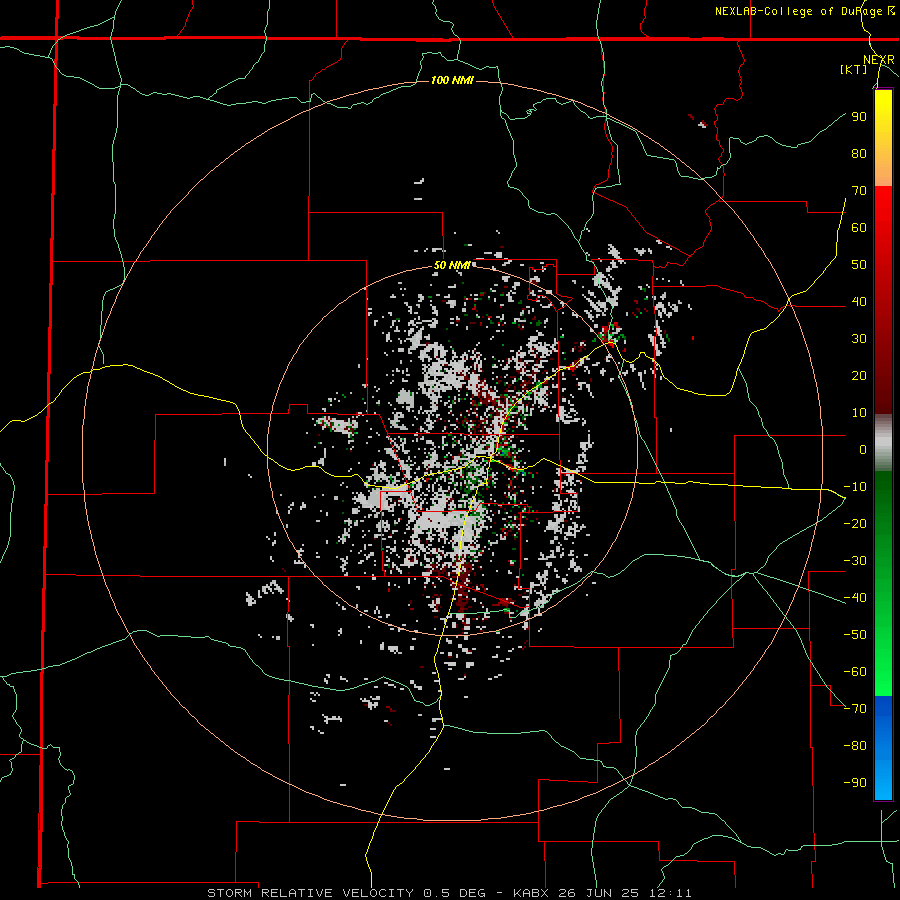Click the 10 value on the color scale
Screen dimensions: 900x900
859,413
